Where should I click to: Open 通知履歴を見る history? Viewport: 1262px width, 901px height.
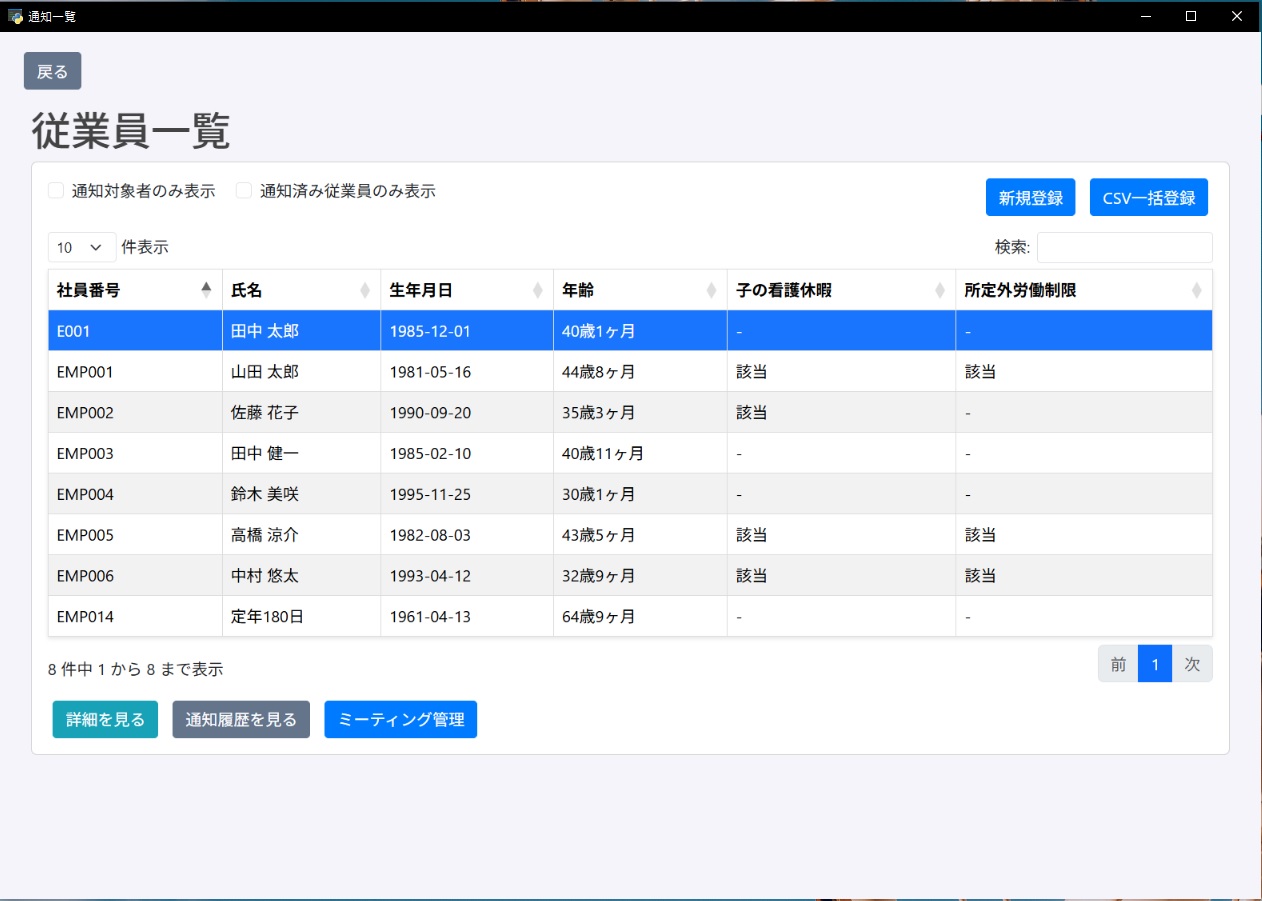(241, 720)
